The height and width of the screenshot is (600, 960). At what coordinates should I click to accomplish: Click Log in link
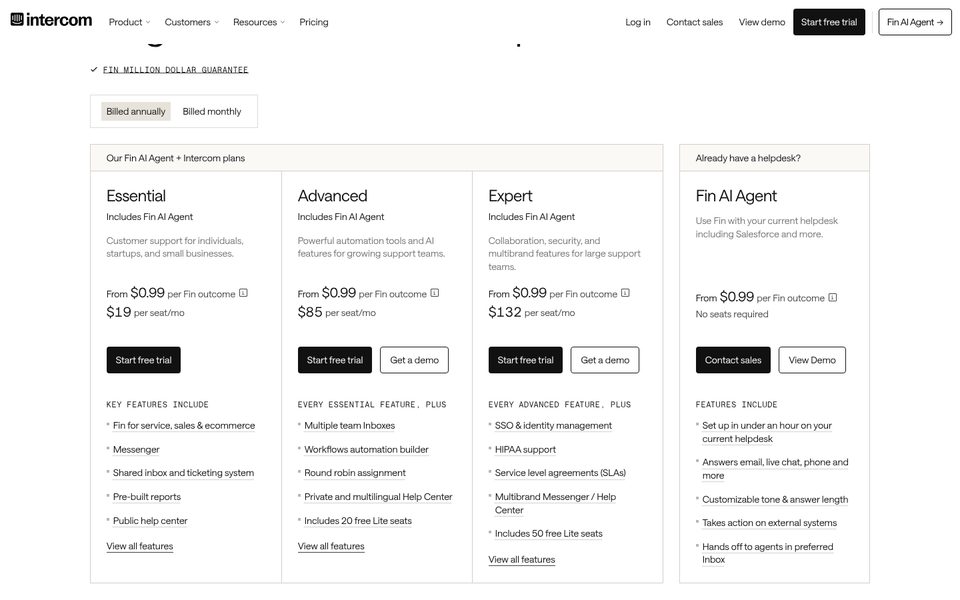[638, 22]
